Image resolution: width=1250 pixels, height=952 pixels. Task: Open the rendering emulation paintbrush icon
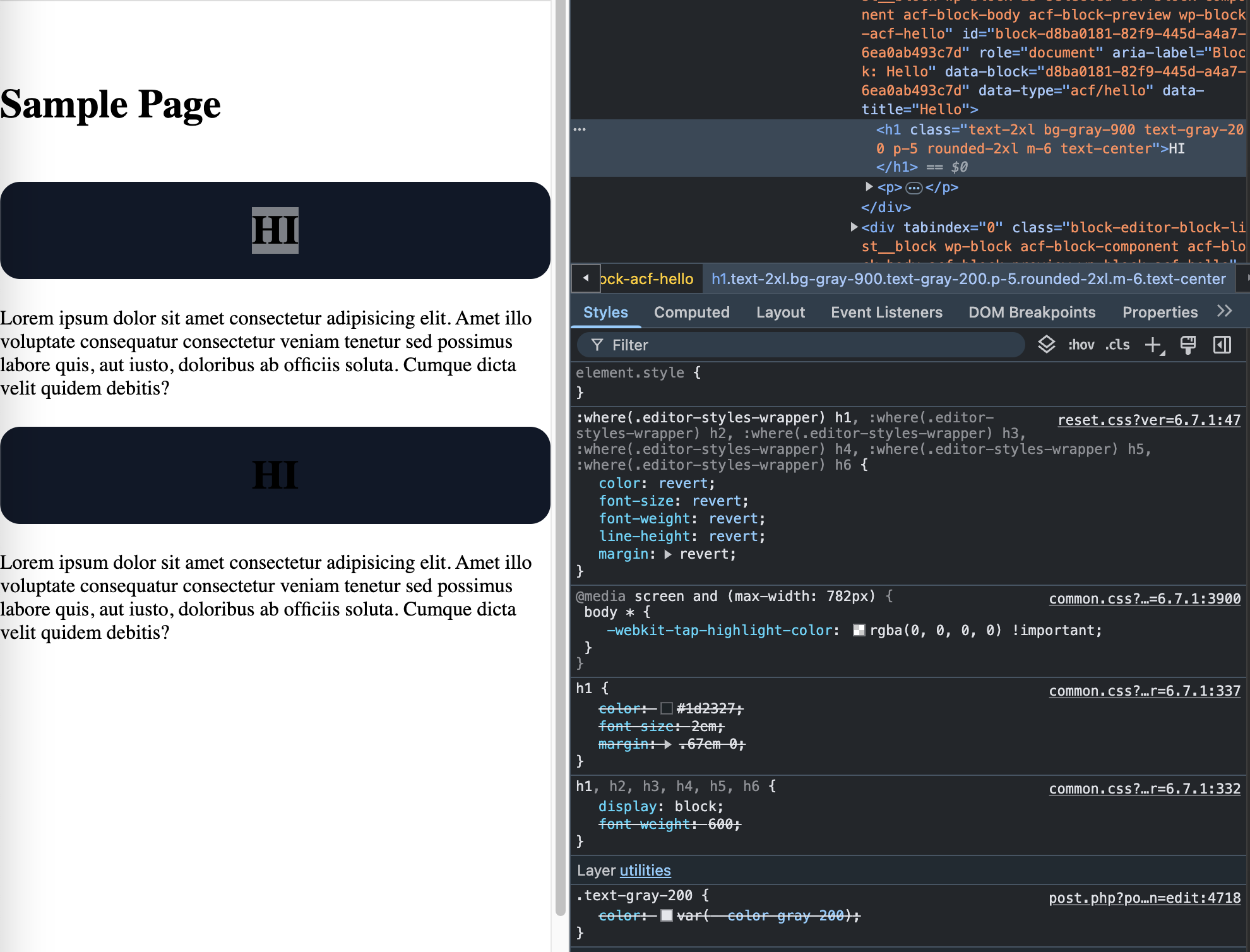(x=1188, y=345)
